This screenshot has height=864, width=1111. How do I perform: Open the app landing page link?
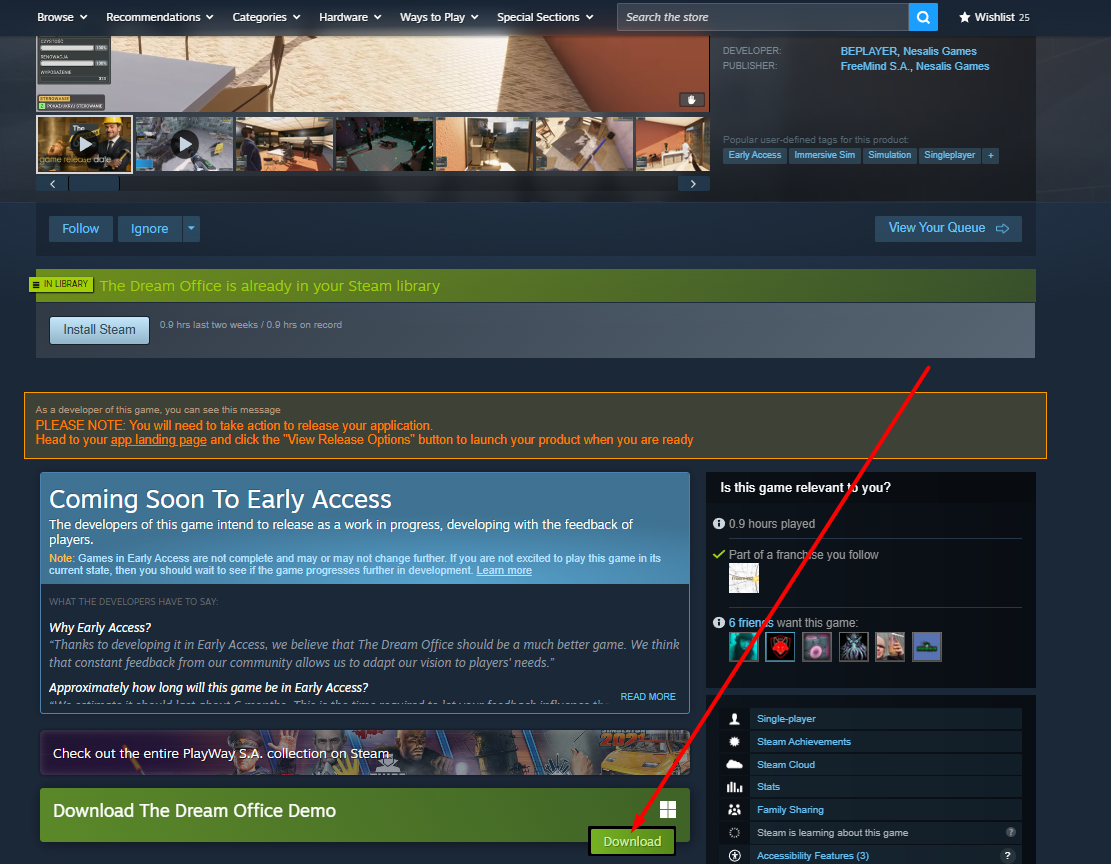tap(159, 439)
